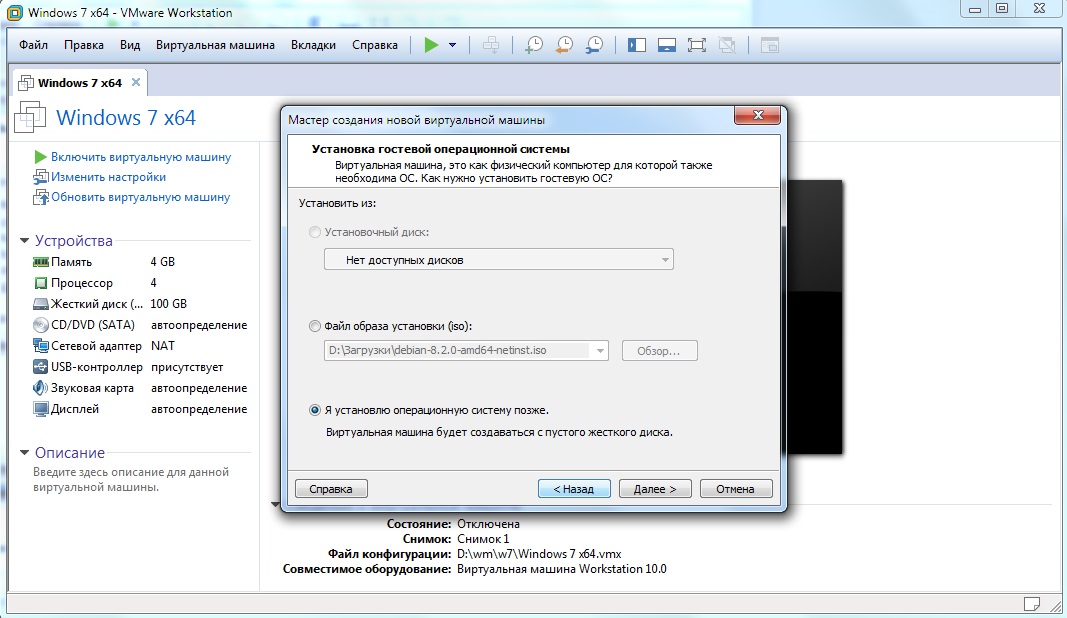This screenshot has height=618, width=1067.
Task: Click the Send Ctrl+Alt+Del toolbar icon
Action: [491, 45]
